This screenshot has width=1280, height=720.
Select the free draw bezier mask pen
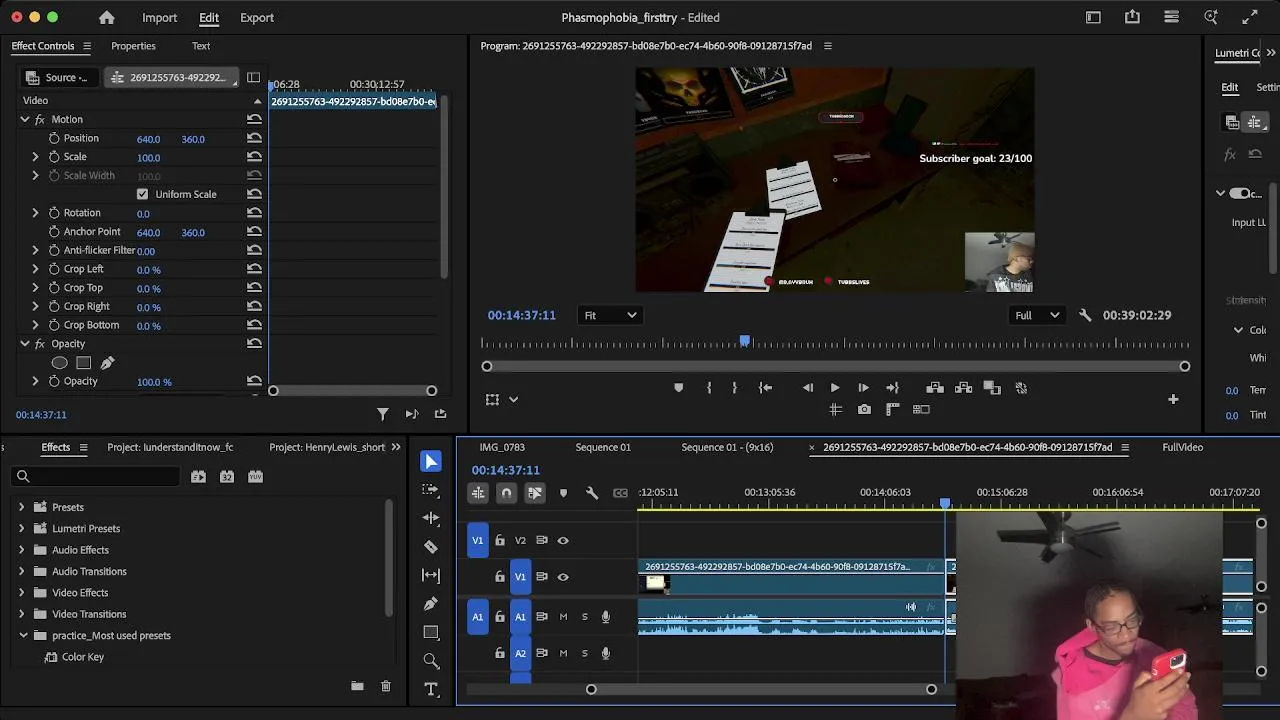(x=107, y=363)
